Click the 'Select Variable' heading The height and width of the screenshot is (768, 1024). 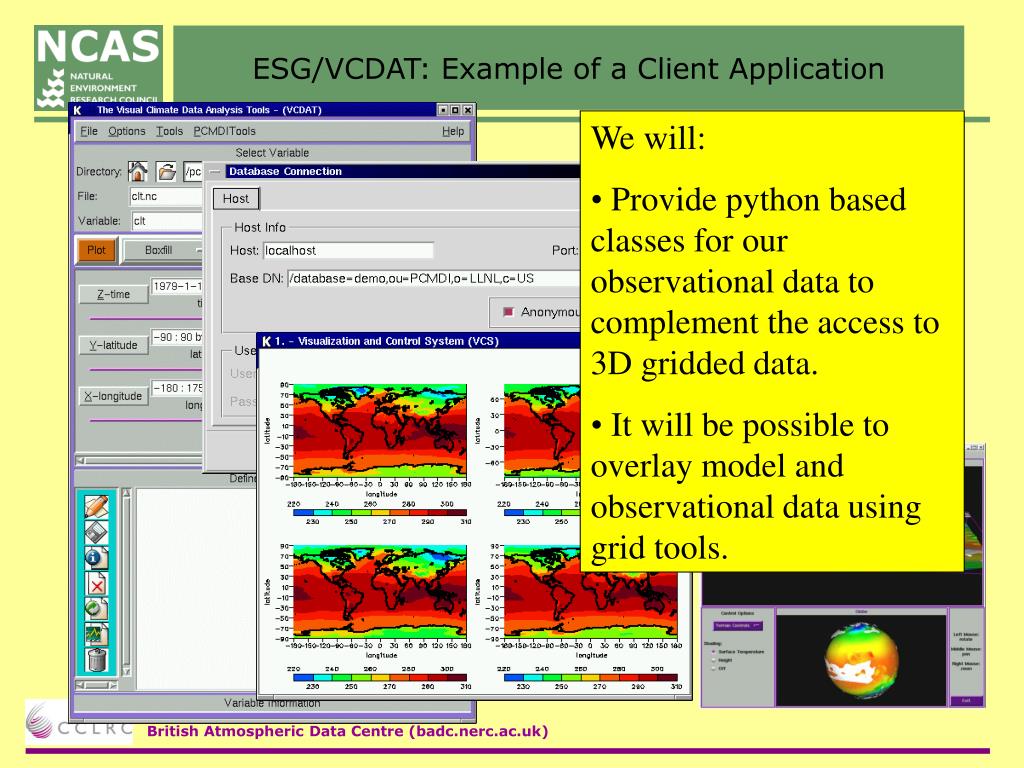pyautogui.click(x=272, y=153)
